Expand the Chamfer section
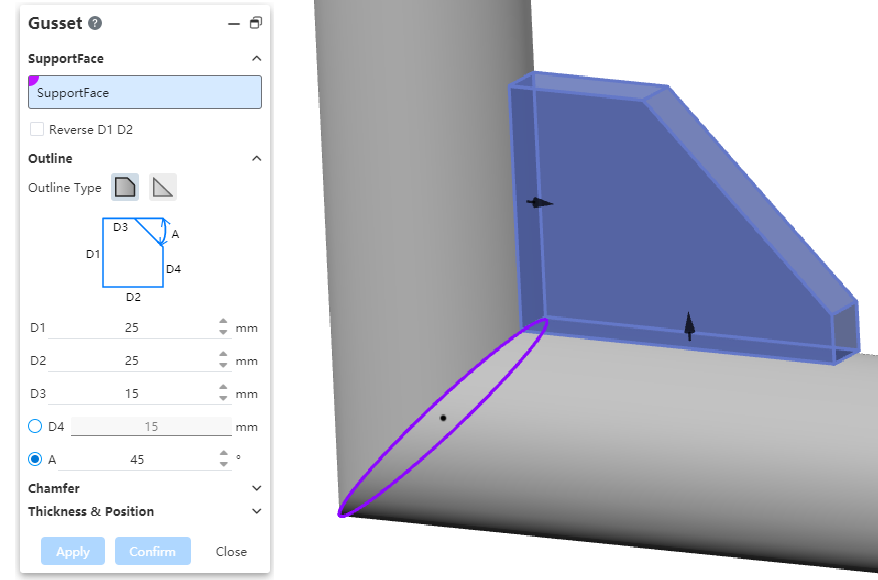This screenshot has width=878, height=580. [x=256, y=488]
